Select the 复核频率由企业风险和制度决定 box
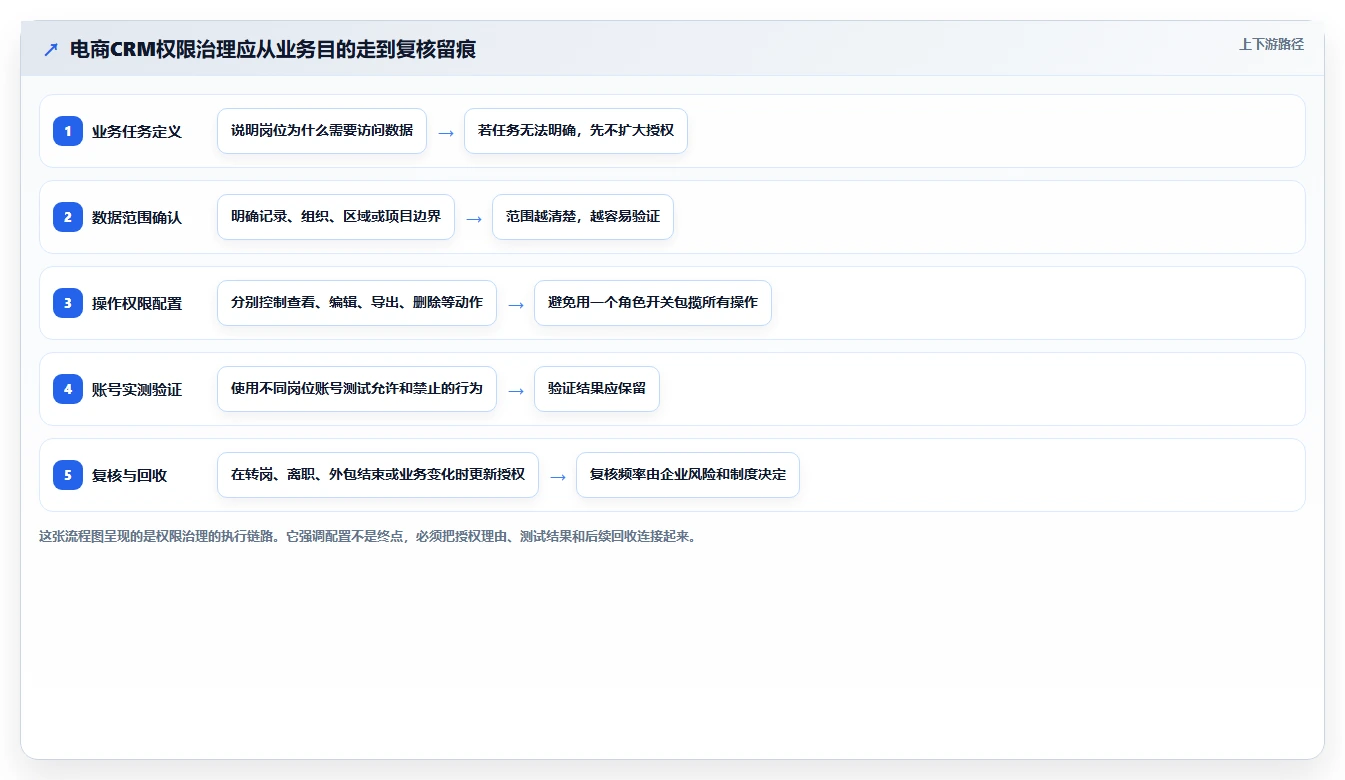The width and height of the screenshot is (1345, 780). (x=688, y=475)
